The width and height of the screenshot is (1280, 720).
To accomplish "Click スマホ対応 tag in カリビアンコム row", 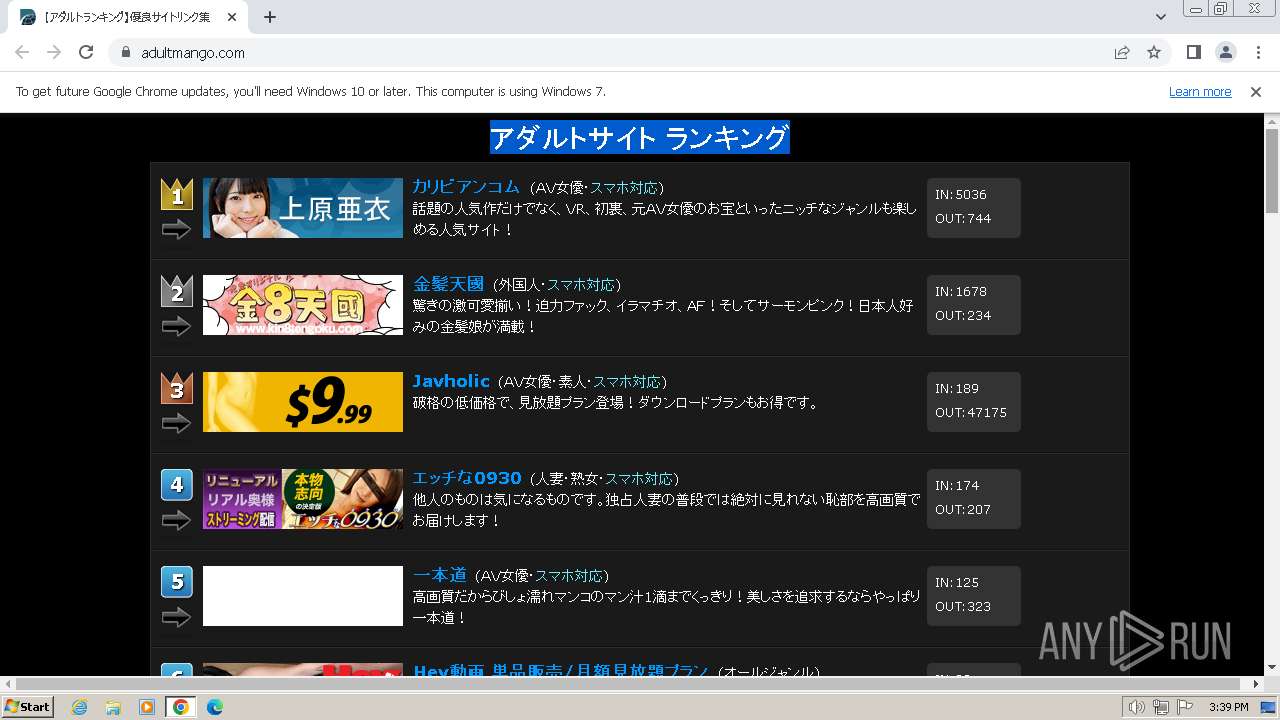I will pyautogui.click(x=624, y=188).
